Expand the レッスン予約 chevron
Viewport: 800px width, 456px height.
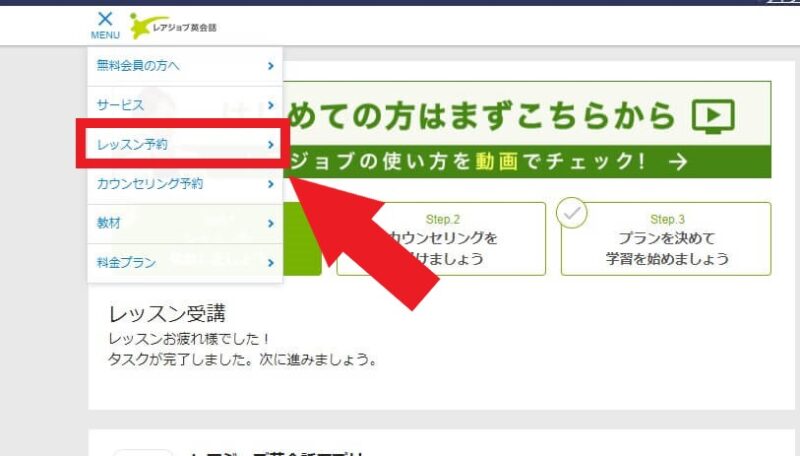[271, 145]
